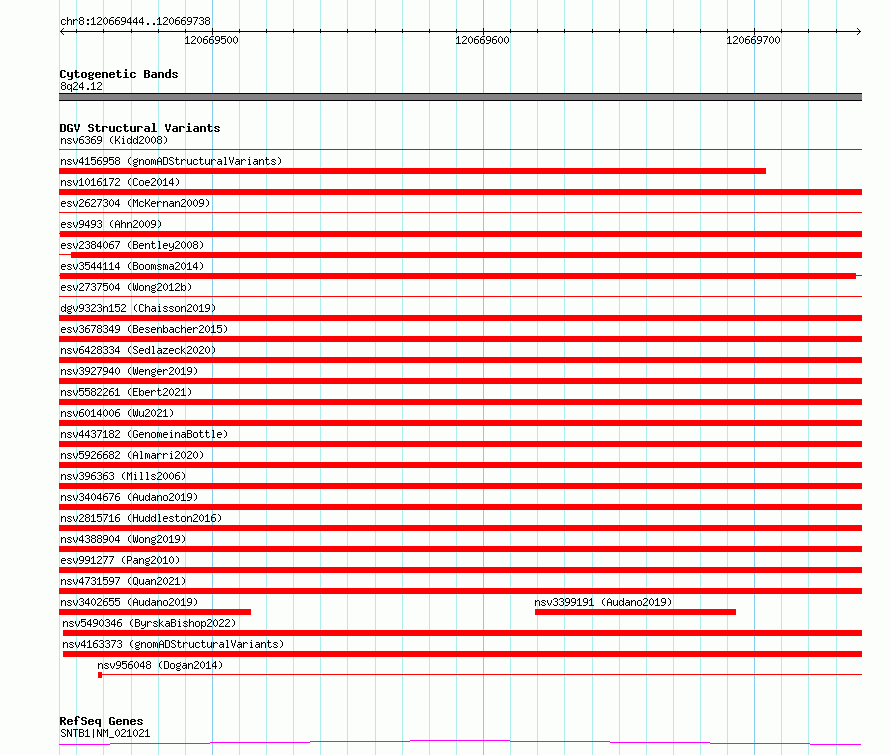Open the SNTB1|NM_021021 gene label
The width and height of the screenshot is (890, 755).
point(105,733)
